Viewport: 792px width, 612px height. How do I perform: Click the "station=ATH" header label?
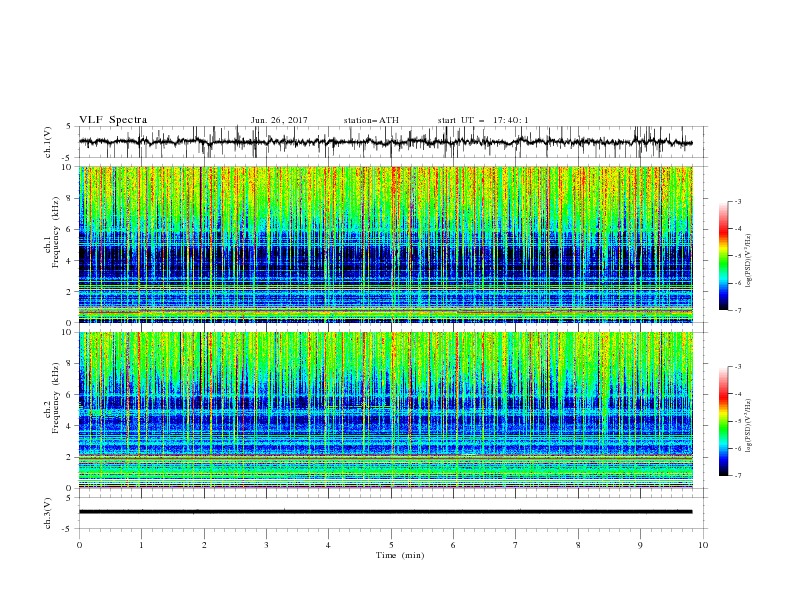coord(371,120)
